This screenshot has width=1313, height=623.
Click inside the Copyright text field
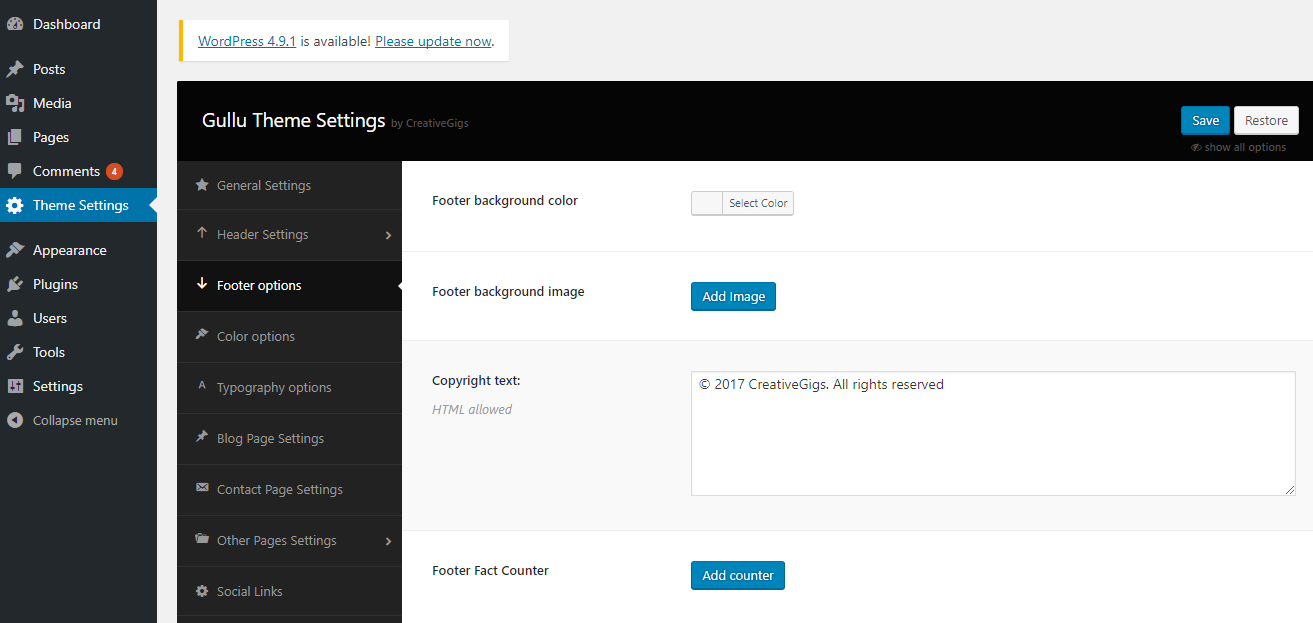[992, 433]
